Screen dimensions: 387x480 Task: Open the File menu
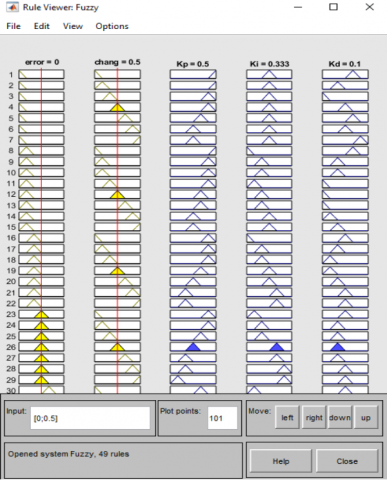[x=13, y=26]
